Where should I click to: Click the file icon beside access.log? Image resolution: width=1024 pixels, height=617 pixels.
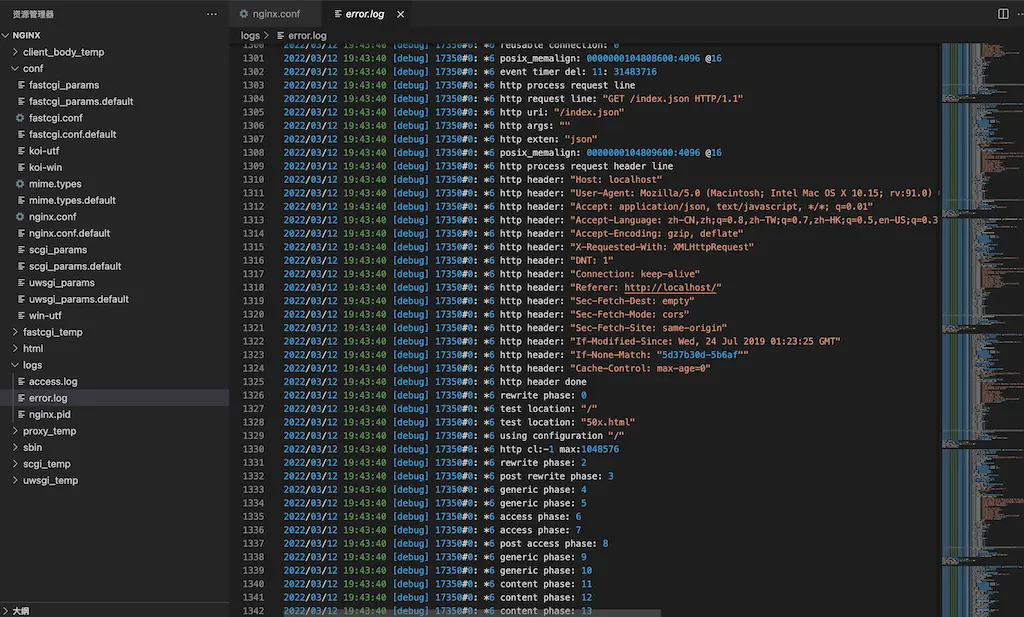[x=20, y=382]
